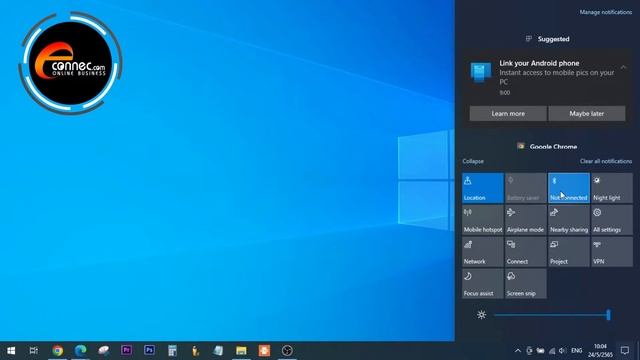
Task: Open Adobe Photoshop from taskbar
Action: coord(149,350)
